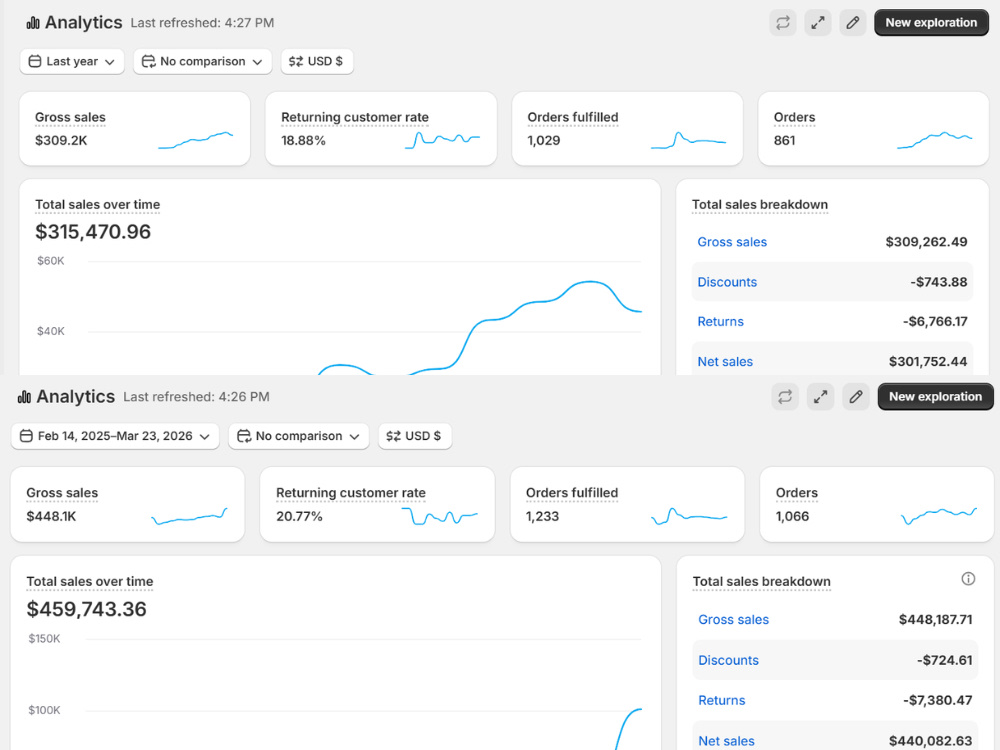Viewport: 1000px width, 750px height.
Task: Open Gross sales $448.1K card
Action: click(x=128, y=504)
